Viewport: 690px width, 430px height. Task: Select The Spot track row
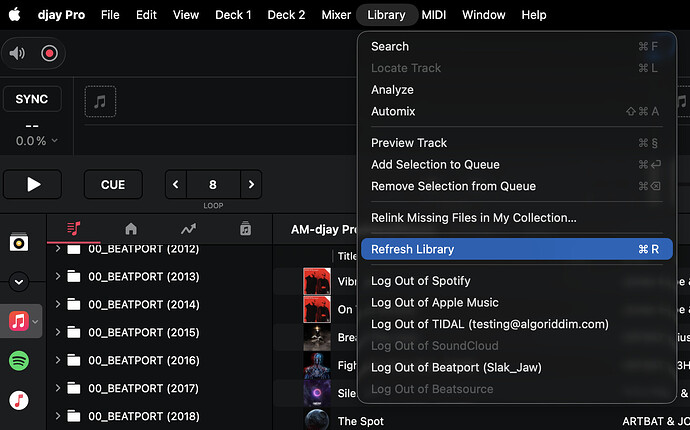(x=481, y=421)
